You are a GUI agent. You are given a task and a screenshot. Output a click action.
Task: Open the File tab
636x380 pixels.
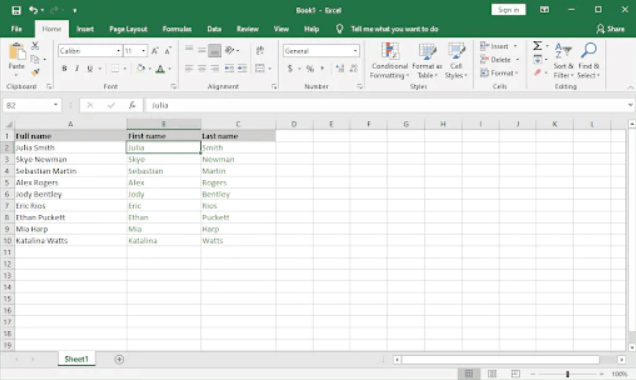click(17, 29)
